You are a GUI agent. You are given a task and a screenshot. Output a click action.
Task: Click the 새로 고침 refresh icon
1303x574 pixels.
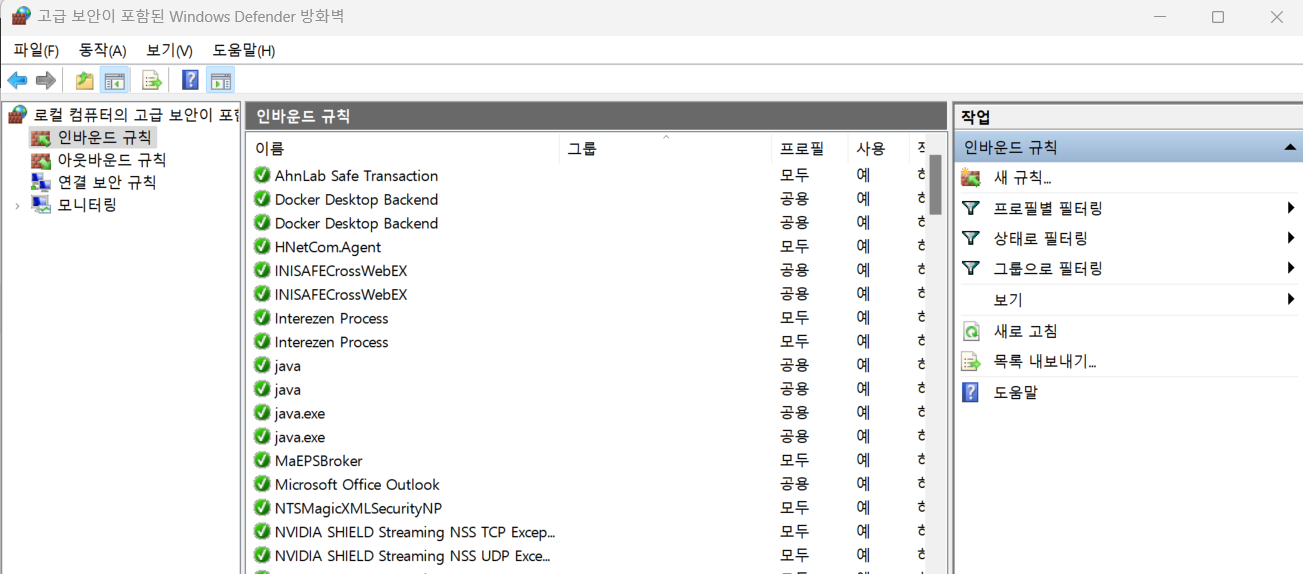(x=971, y=331)
